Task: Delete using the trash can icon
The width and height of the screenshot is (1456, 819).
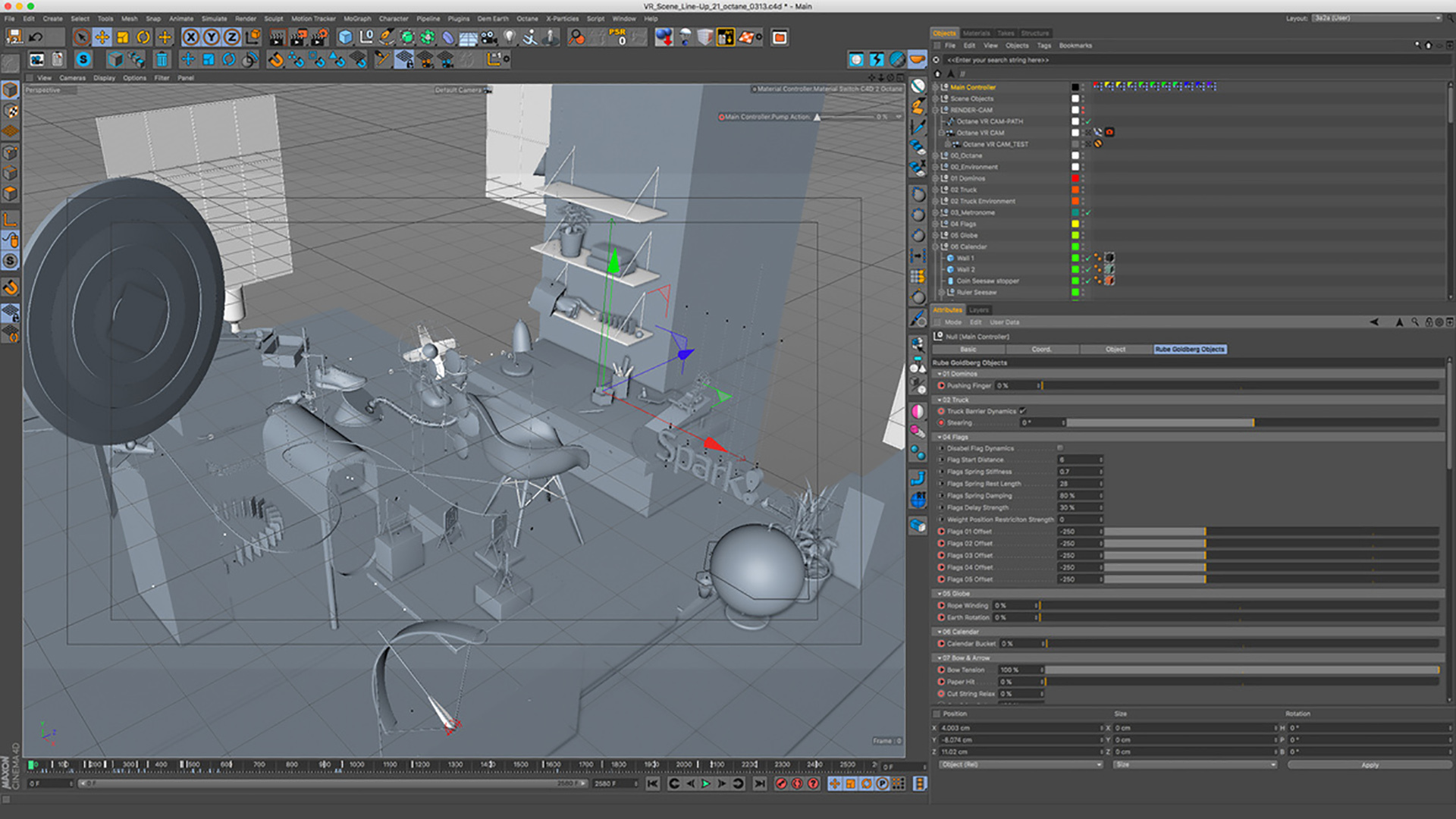Action: click(162, 59)
